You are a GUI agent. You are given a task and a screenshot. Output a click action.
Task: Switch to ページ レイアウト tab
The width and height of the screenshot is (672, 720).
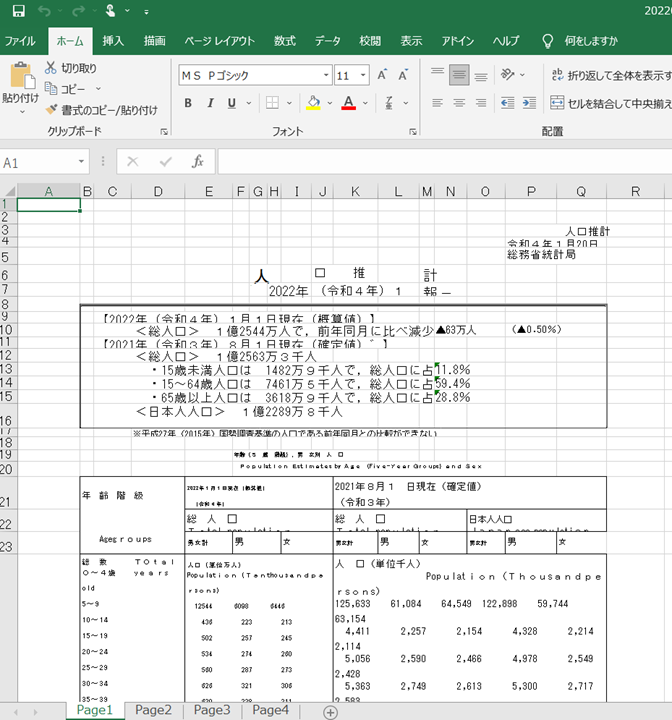pos(220,41)
